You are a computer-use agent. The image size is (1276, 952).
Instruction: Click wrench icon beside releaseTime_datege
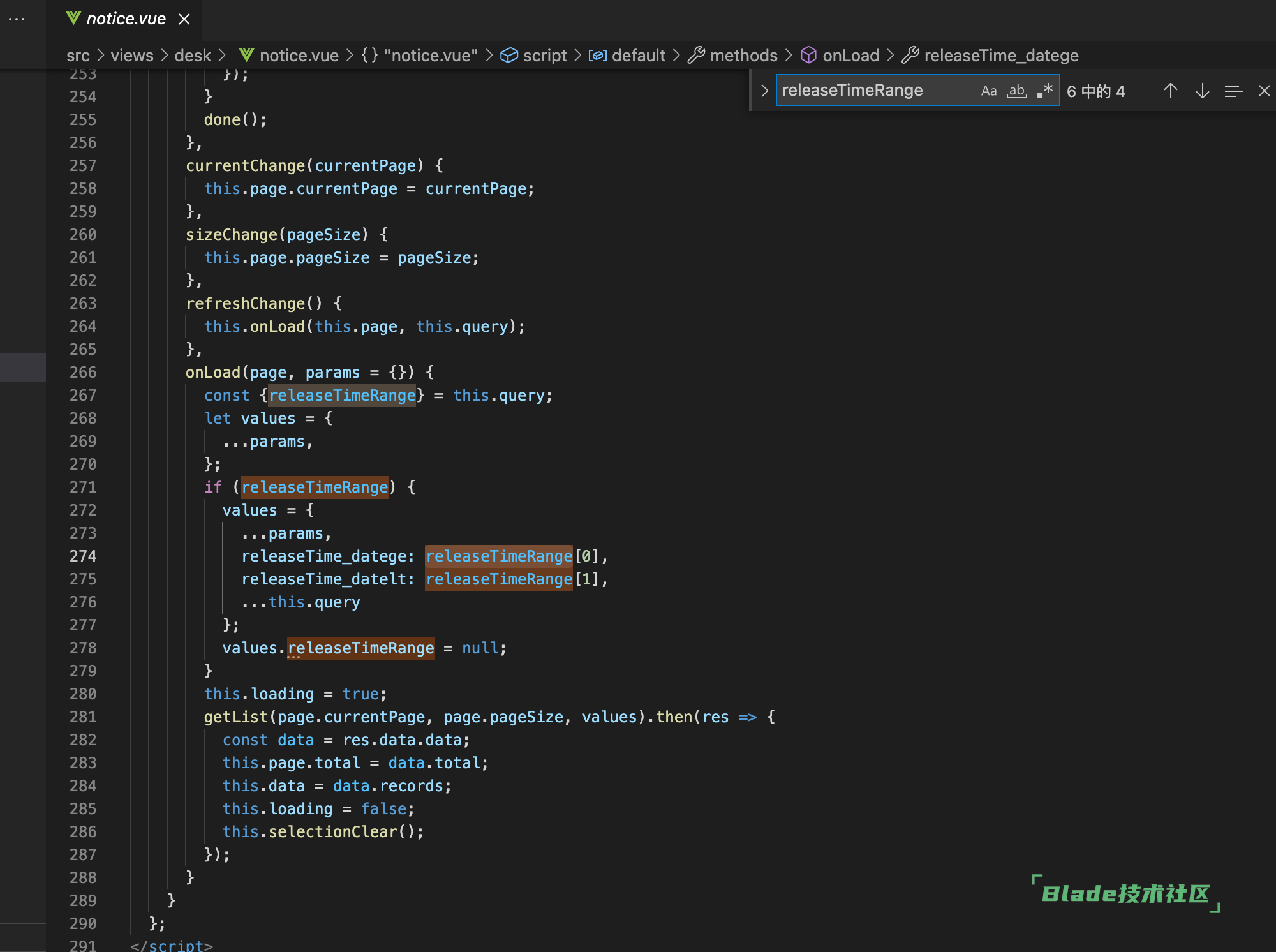point(910,56)
